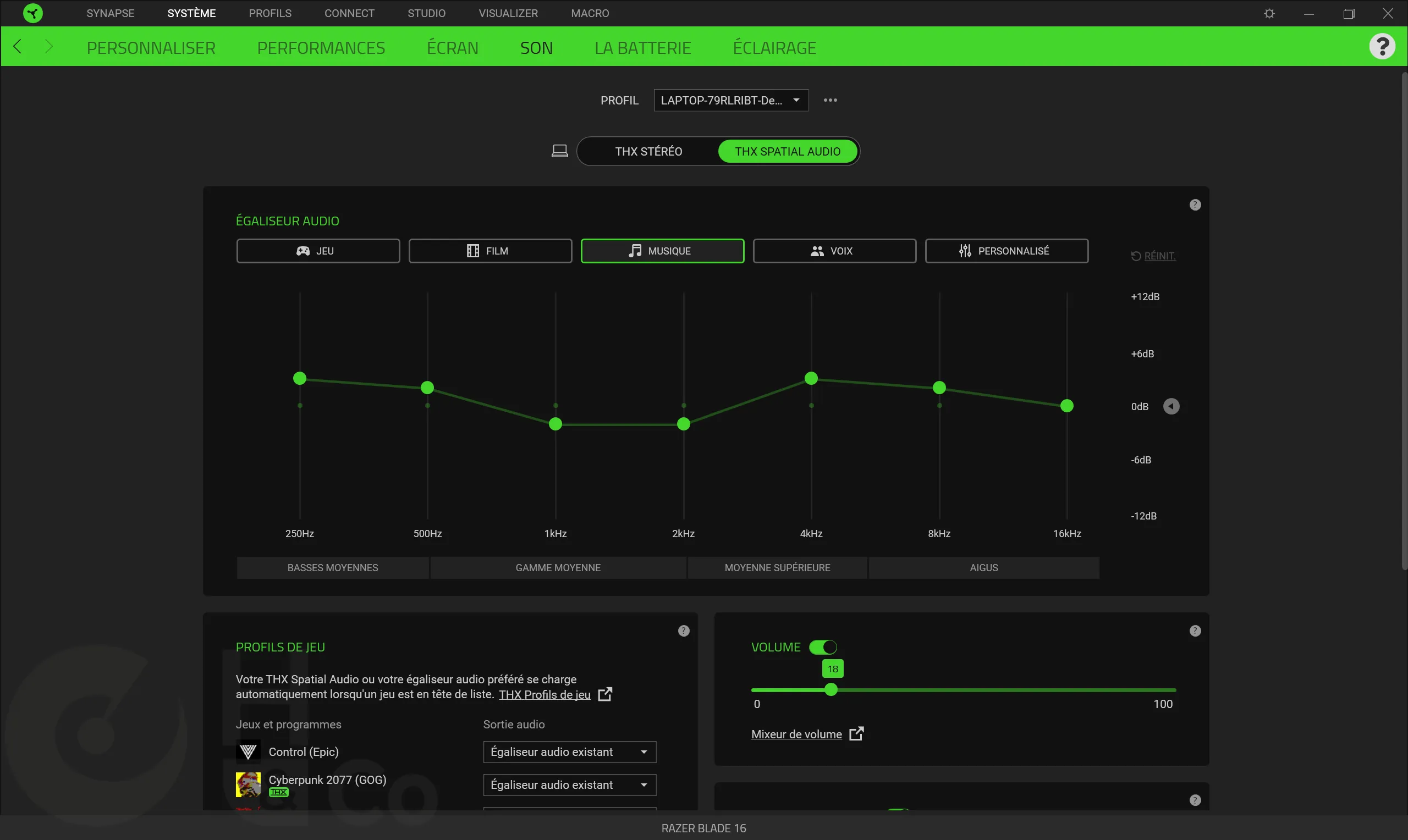Open profile options three-dots menu

830,100
